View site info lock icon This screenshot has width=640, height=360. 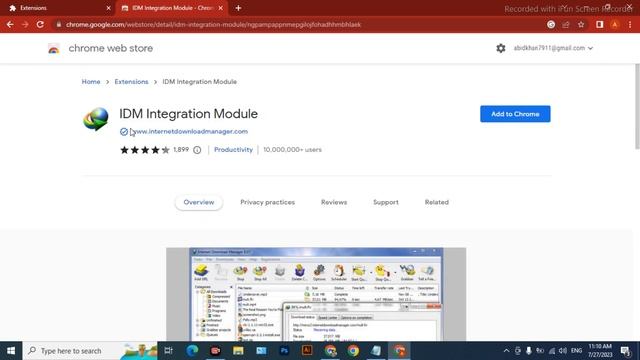tap(58, 24)
